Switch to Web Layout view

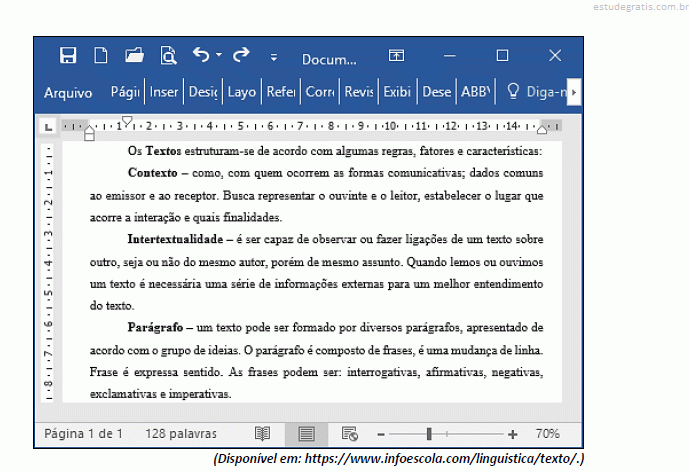350,434
